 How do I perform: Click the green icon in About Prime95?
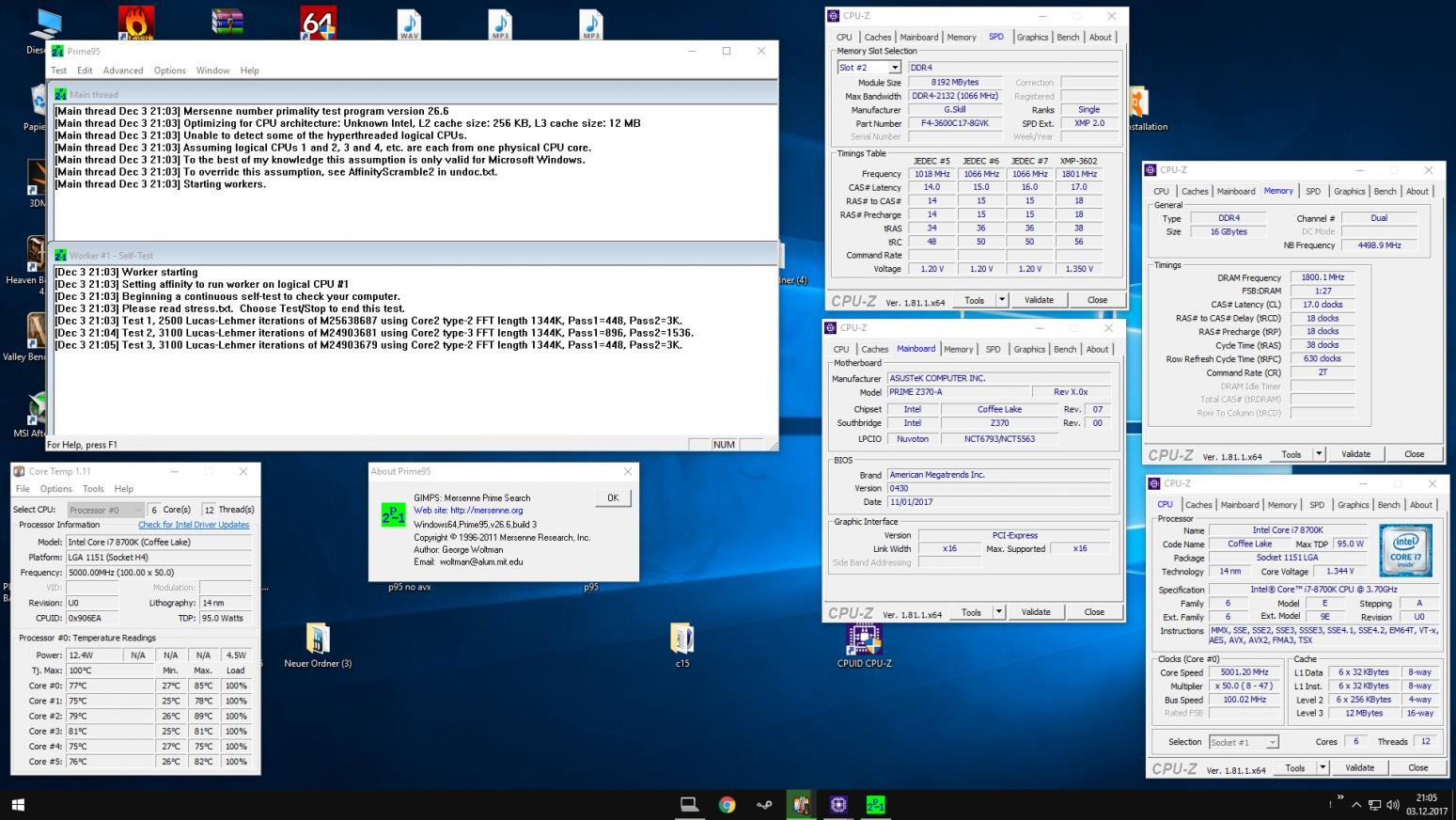pos(393,514)
